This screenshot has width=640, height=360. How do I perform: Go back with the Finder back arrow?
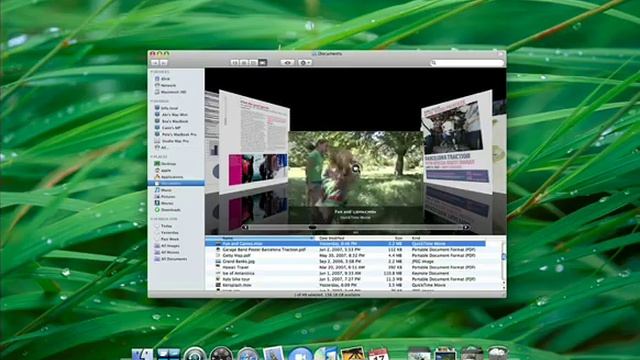click(155, 62)
